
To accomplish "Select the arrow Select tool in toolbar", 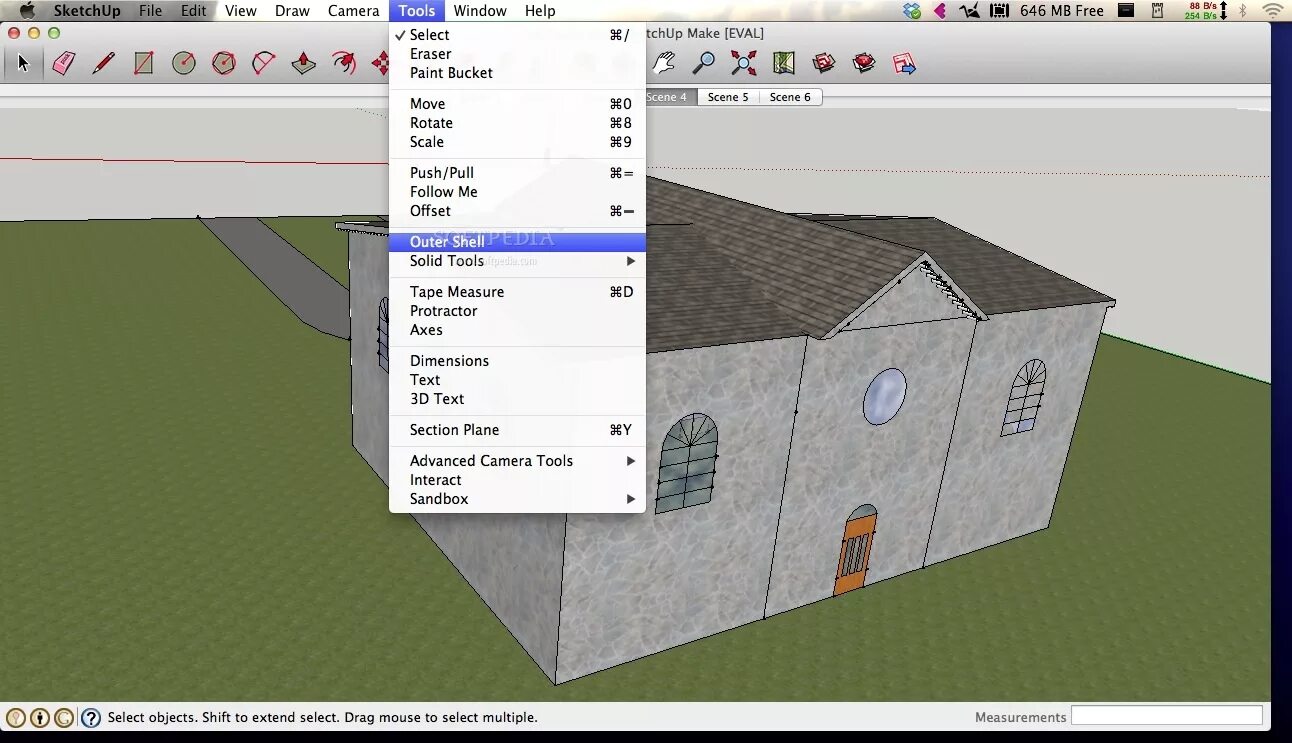I will [x=24, y=64].
